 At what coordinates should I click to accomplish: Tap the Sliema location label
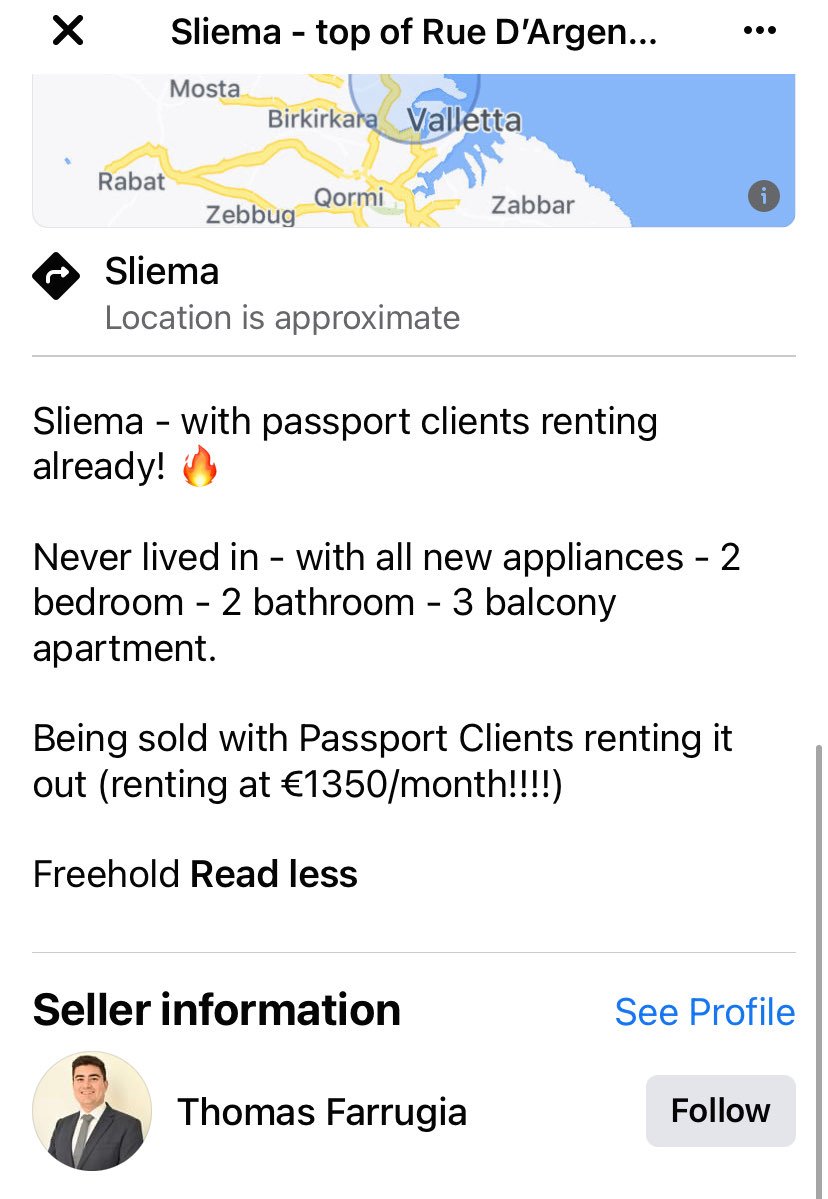162,272
